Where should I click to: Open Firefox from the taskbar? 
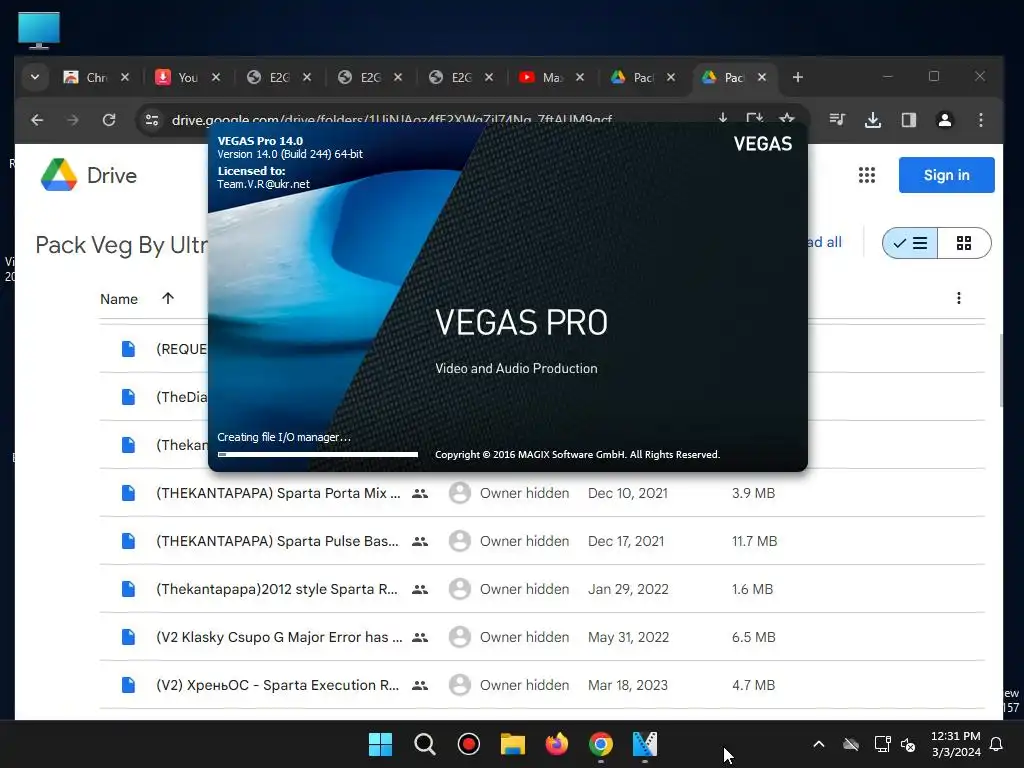point(556,744)
